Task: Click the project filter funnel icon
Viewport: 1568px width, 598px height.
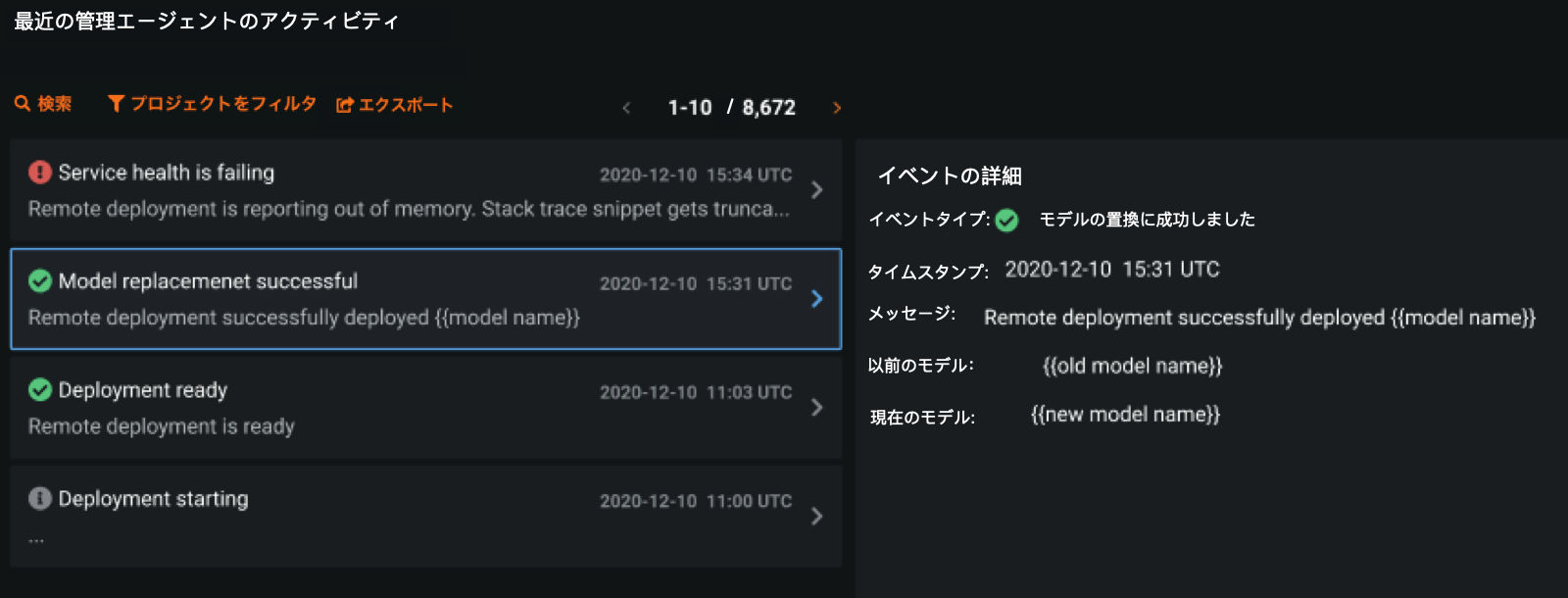Action: click(x=116, y=104)
